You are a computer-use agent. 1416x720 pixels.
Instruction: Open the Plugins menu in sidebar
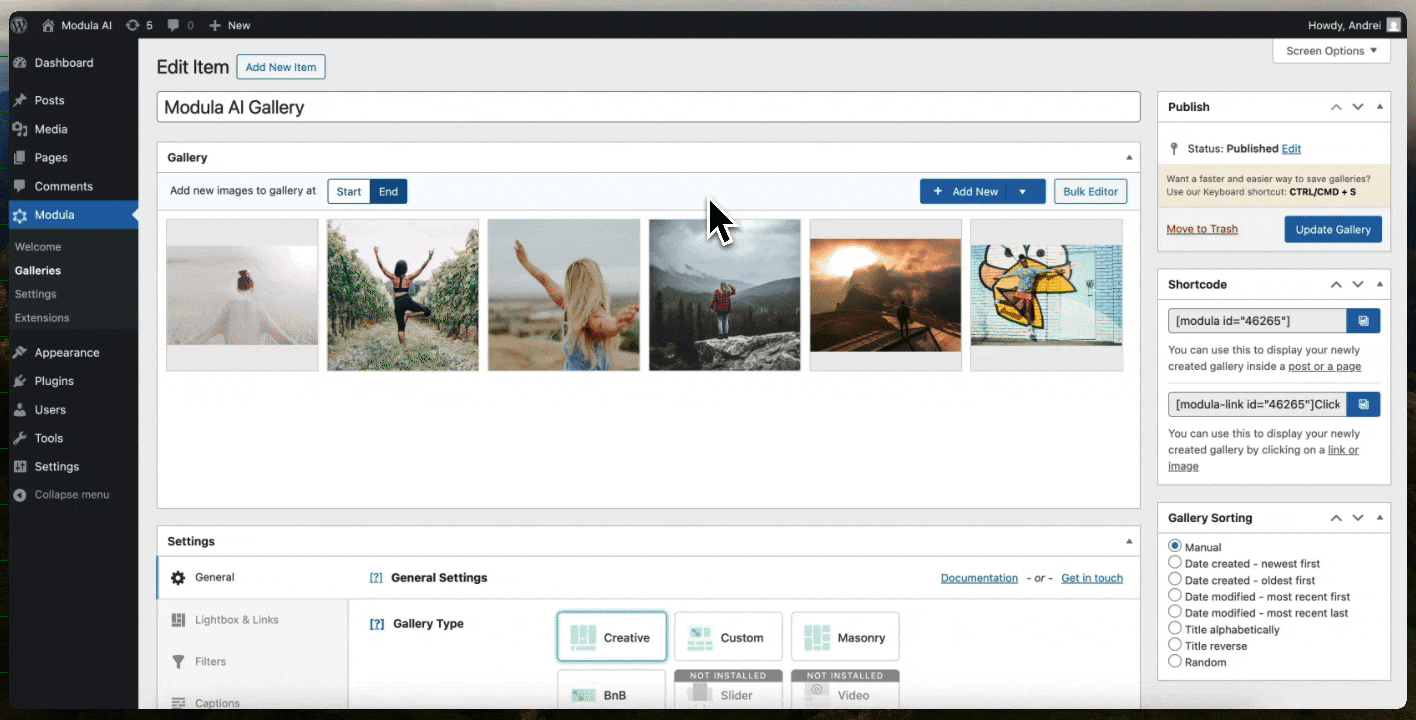54,381
